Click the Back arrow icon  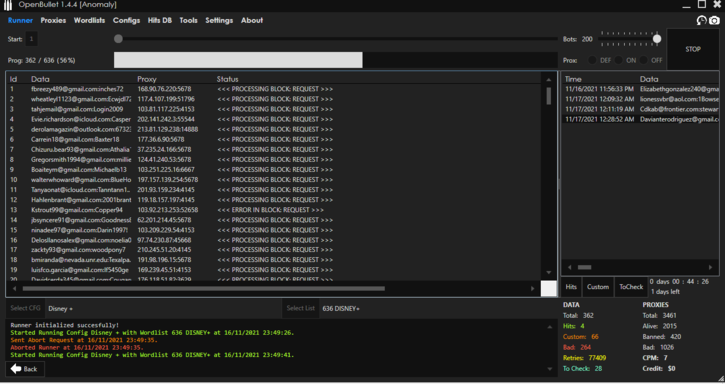(16, 369)
